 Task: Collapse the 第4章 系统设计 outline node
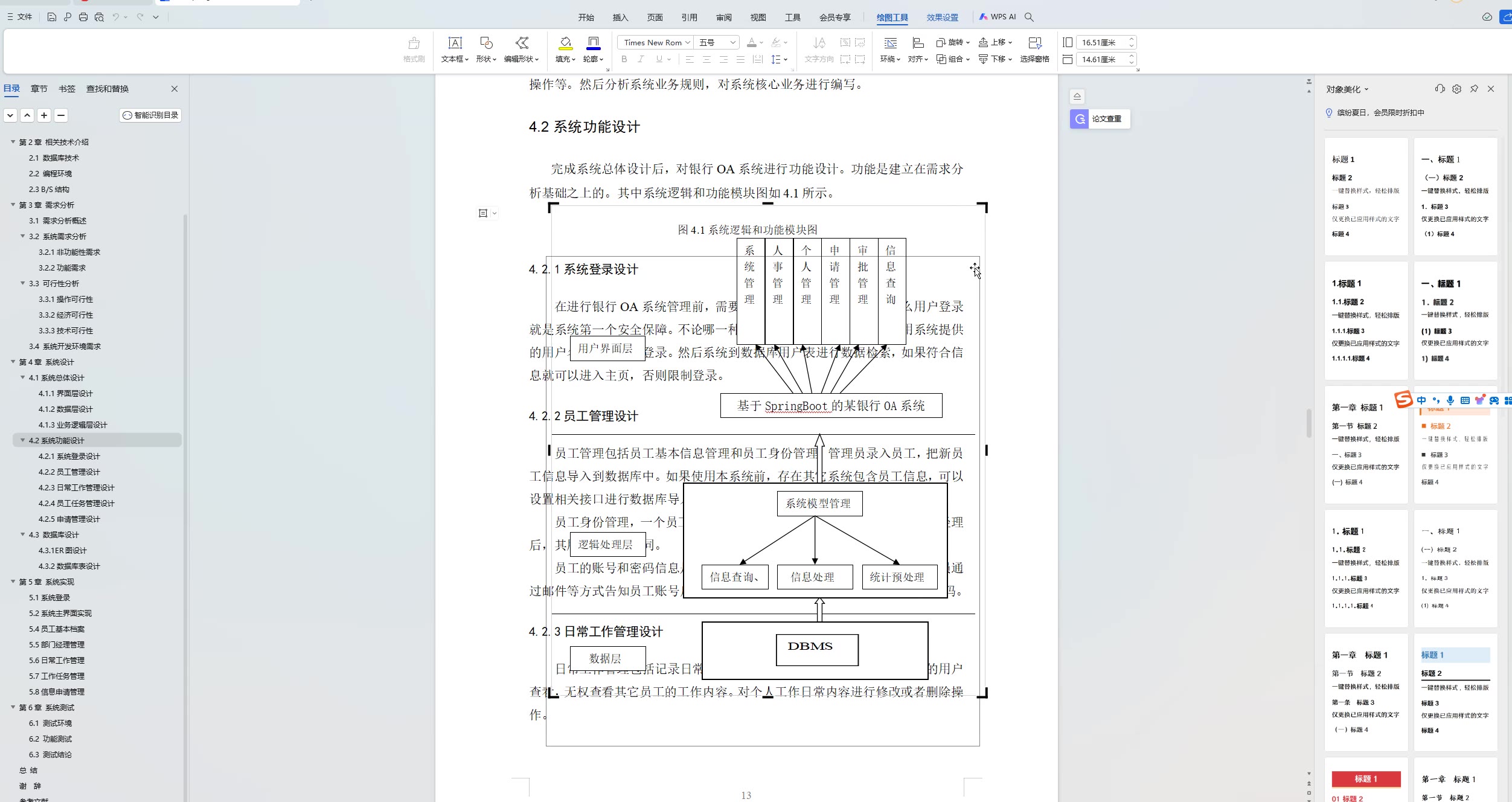click(13, 362)
